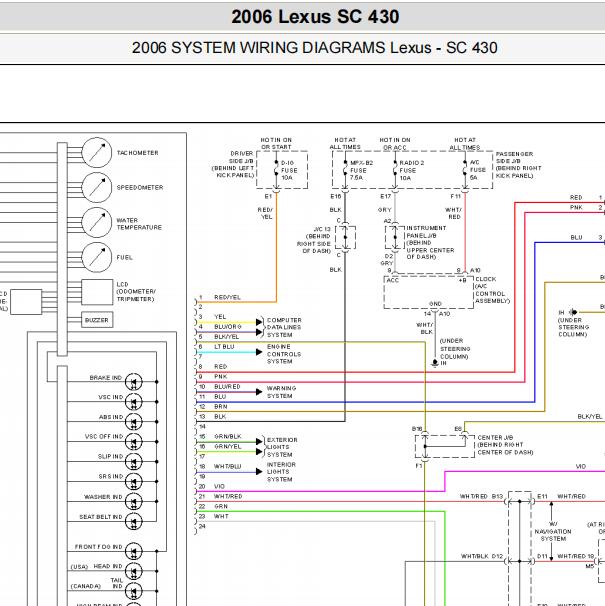Click the VSC OFF IND LED symbol
The image size is (605, 606).
click(134, 442)
